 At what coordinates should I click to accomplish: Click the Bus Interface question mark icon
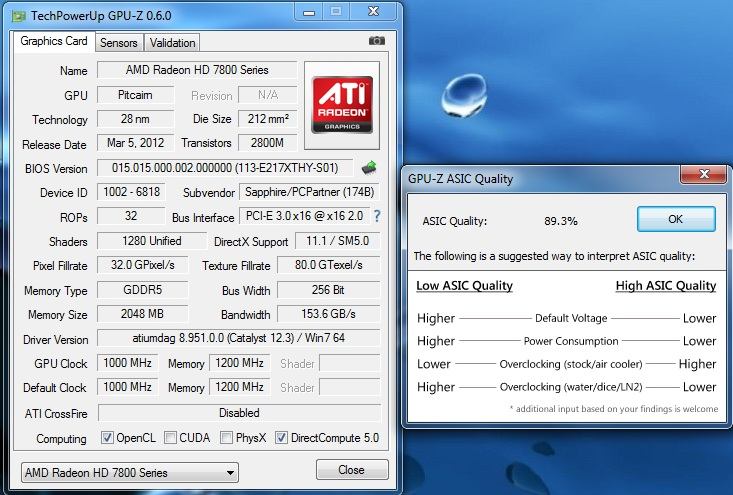click(x=377, y=216)
